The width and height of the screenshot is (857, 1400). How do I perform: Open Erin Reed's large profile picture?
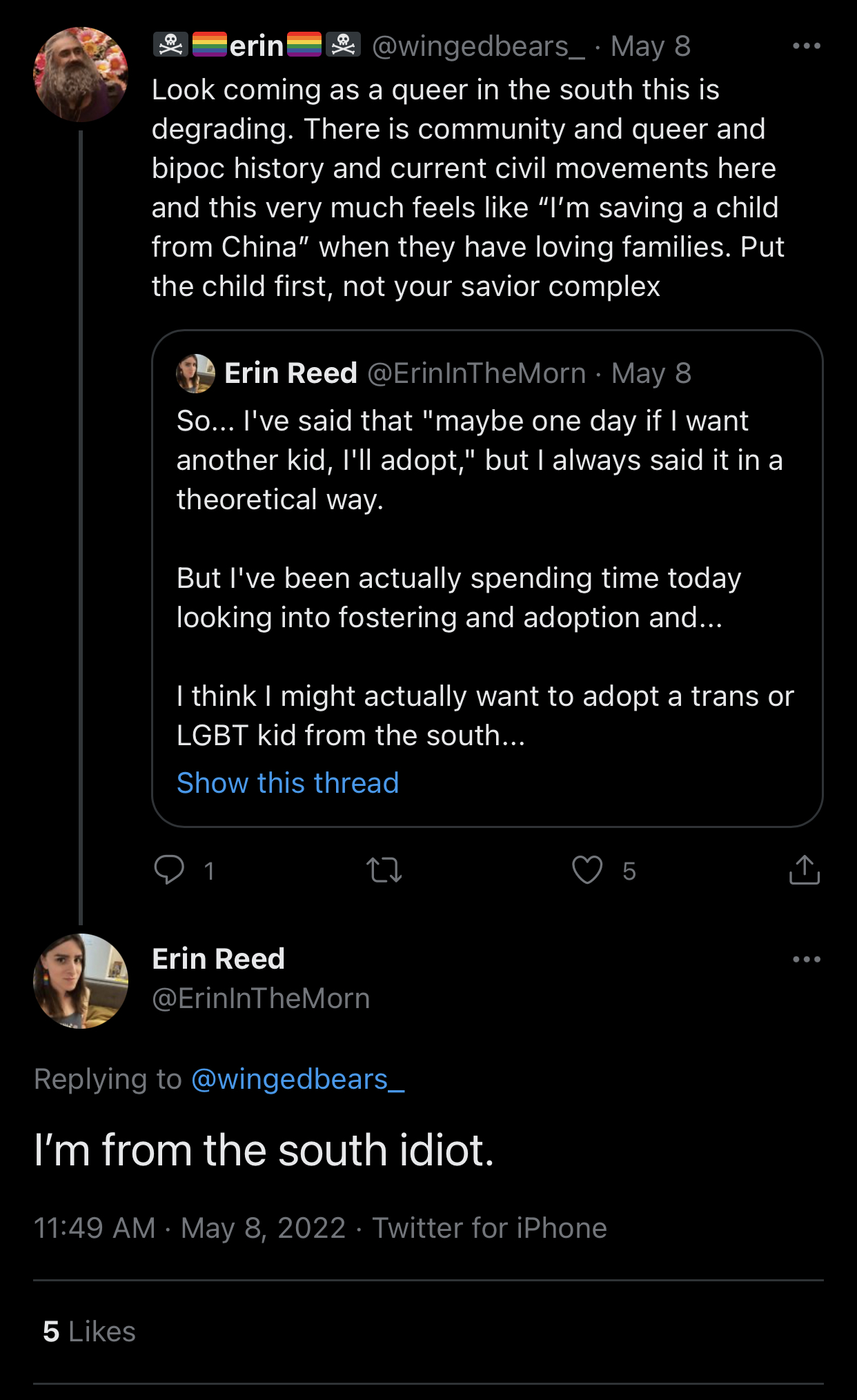point(81,980)
